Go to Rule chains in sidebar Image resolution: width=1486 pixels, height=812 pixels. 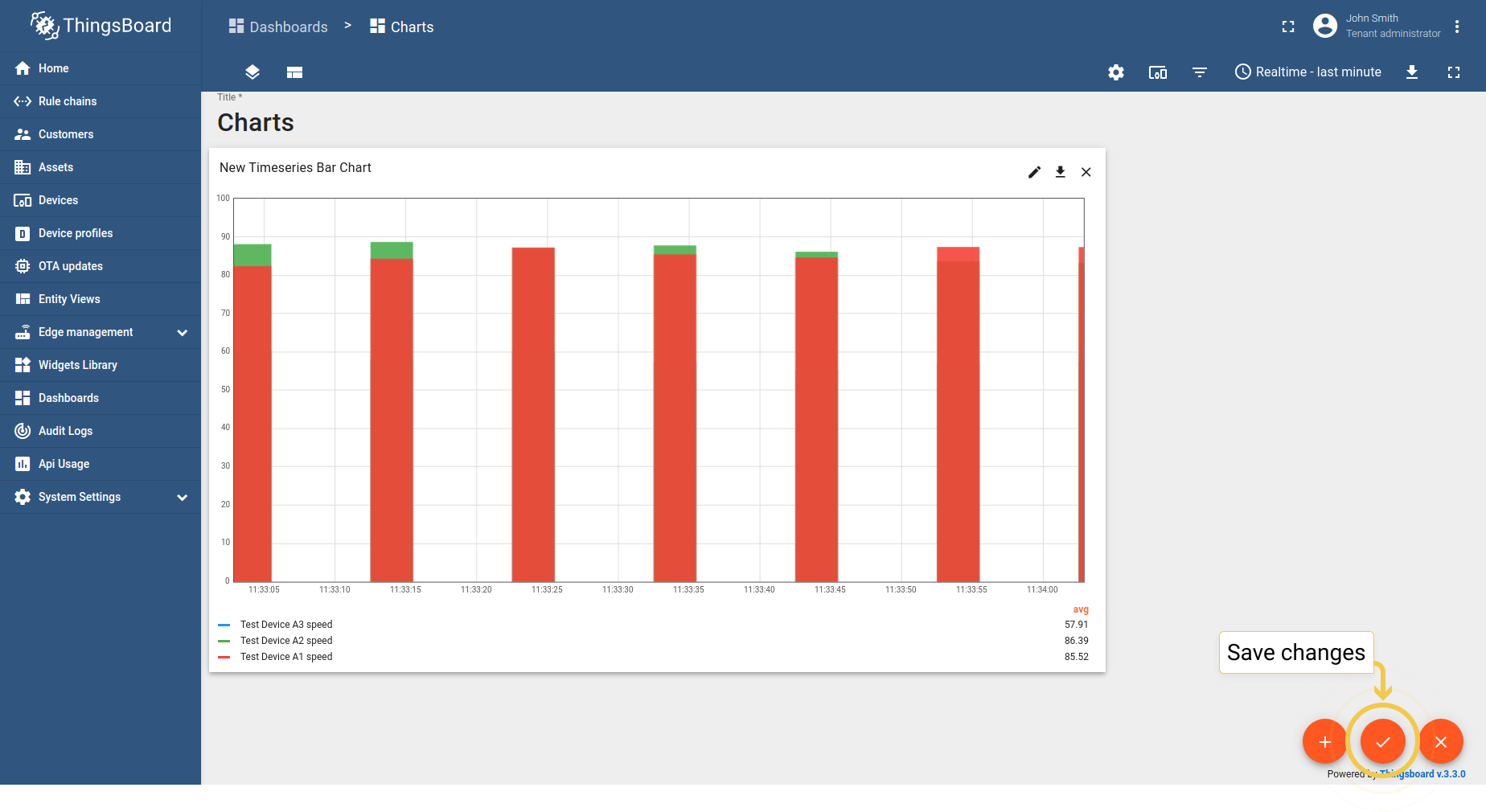point(68,101)
